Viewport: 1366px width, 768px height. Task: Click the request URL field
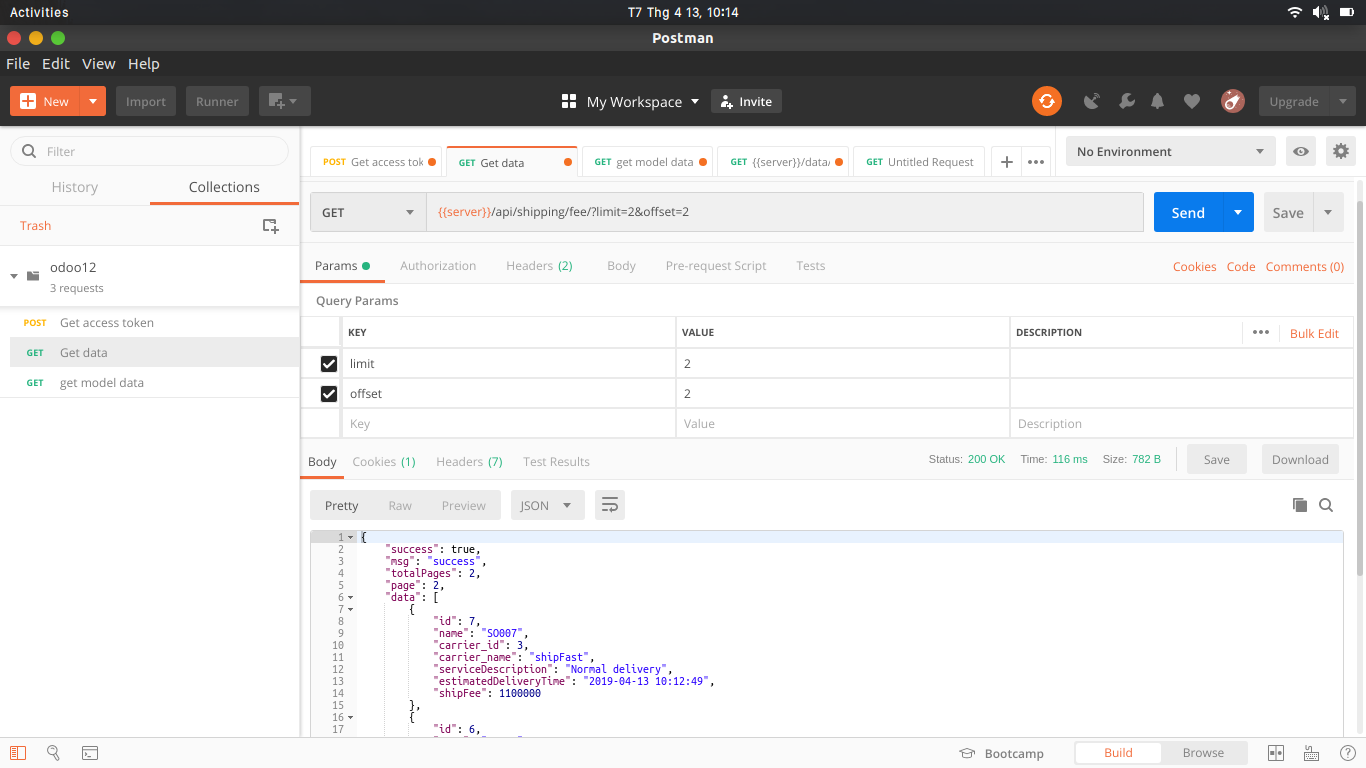pos(785,212)
